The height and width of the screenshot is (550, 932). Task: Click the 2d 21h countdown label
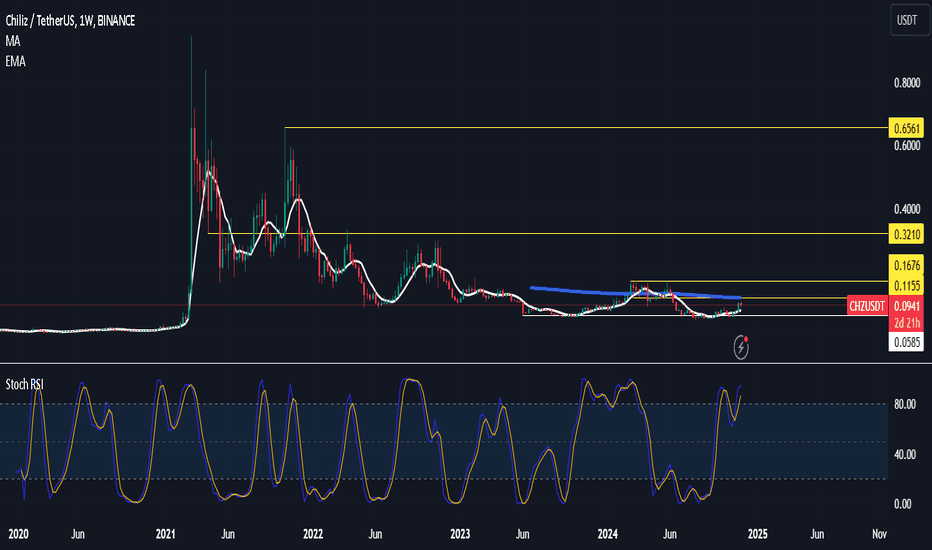[906, 323]
